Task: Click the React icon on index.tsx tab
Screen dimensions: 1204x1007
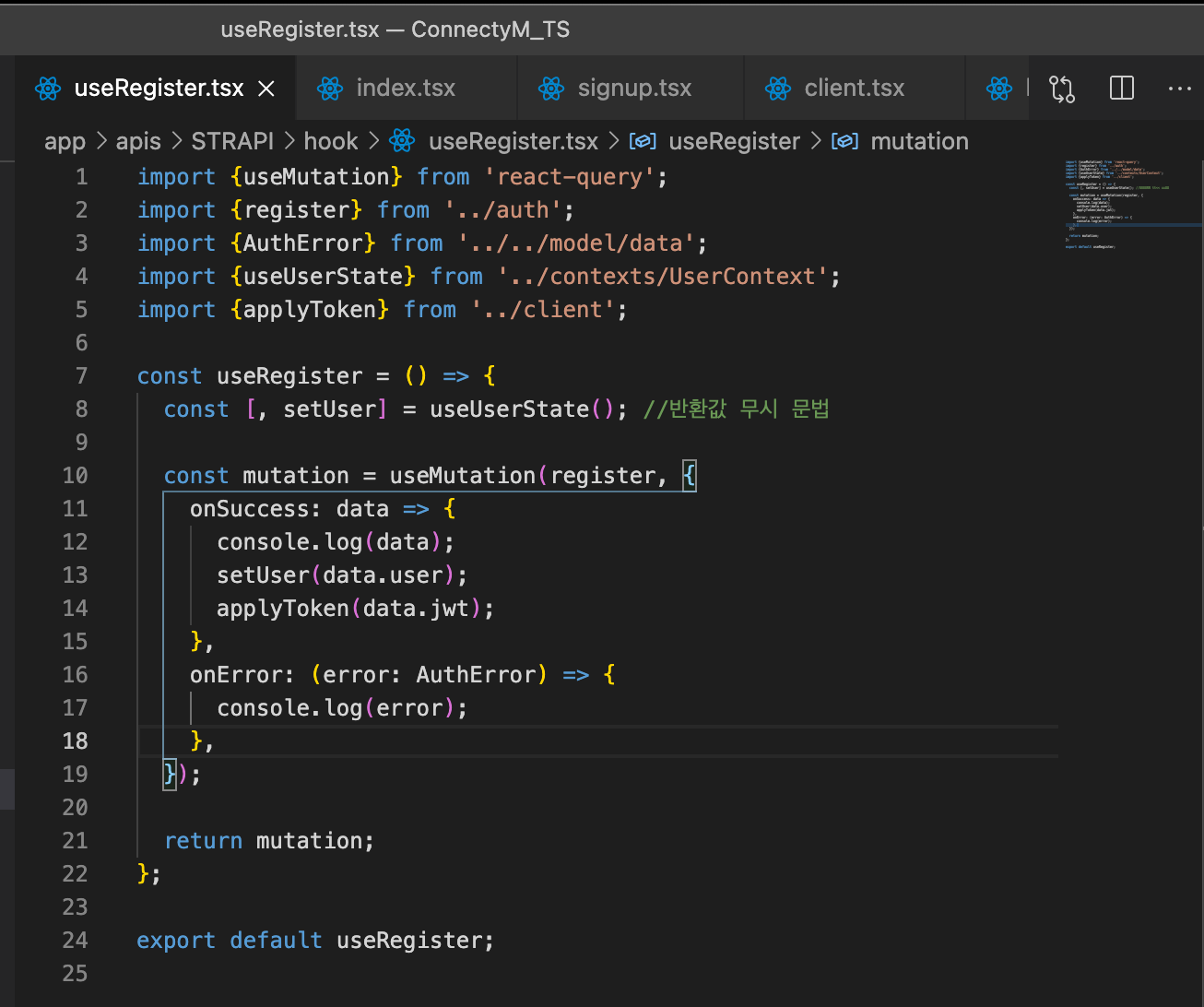Action: pos(330,89)
